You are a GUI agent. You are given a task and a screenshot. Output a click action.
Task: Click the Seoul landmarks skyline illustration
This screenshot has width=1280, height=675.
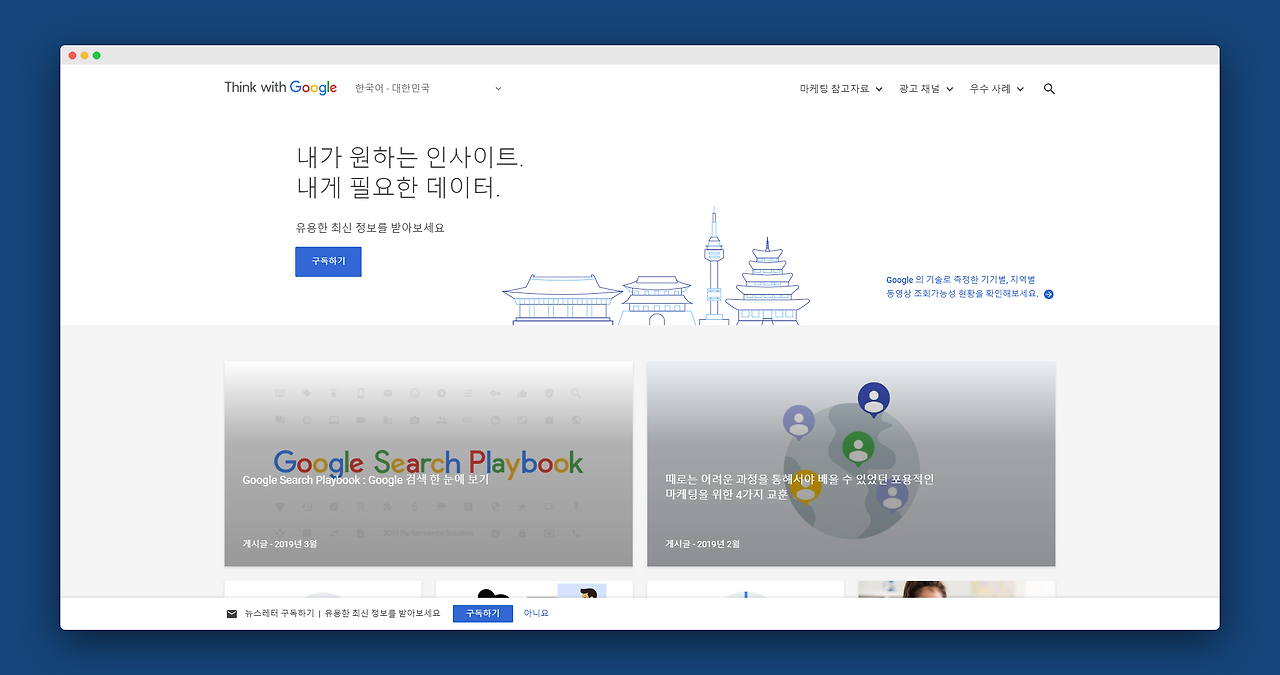point(656,266)
